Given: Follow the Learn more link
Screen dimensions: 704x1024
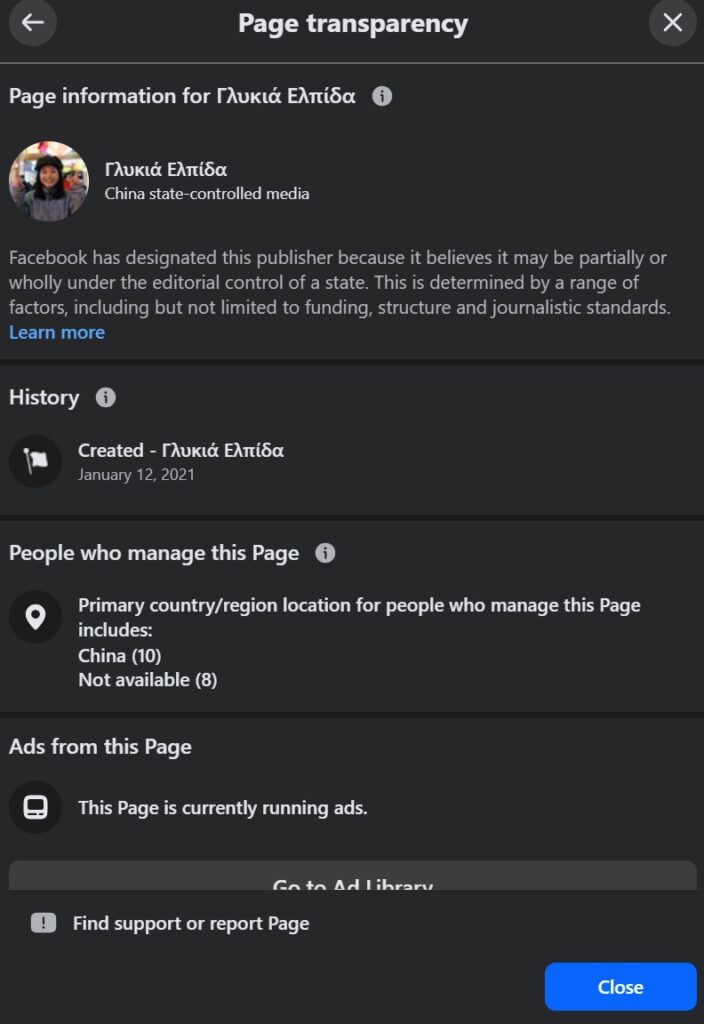Looking at the screenshot, I should (57, 332).
